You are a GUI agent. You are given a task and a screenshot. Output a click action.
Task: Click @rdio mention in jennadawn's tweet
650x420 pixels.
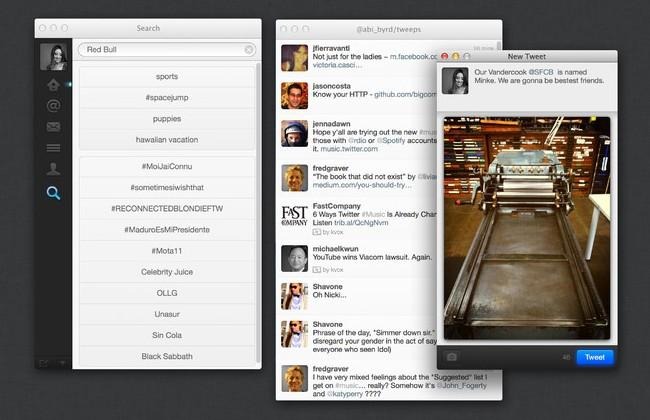click(x=357, y=141)
